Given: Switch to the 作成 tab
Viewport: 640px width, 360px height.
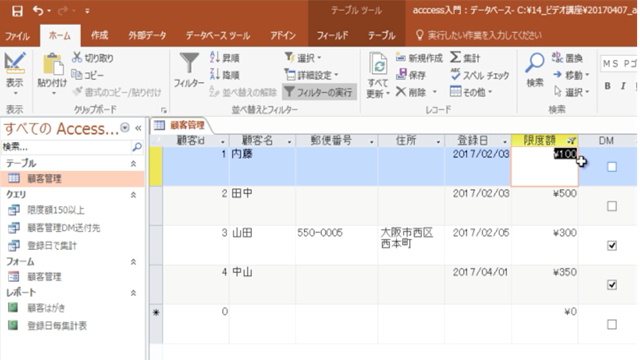Looking at the screenshot, I should (x=99, y=36).
